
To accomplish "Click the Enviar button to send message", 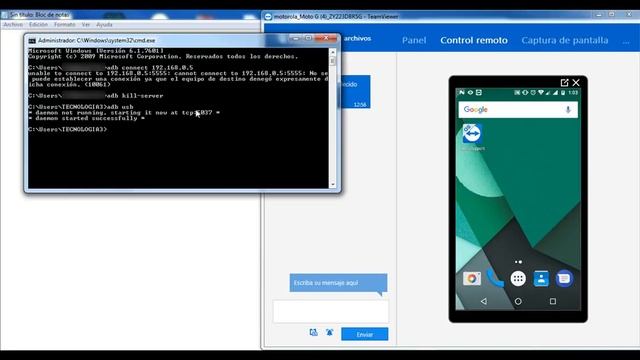I will [x=364, y=334].
